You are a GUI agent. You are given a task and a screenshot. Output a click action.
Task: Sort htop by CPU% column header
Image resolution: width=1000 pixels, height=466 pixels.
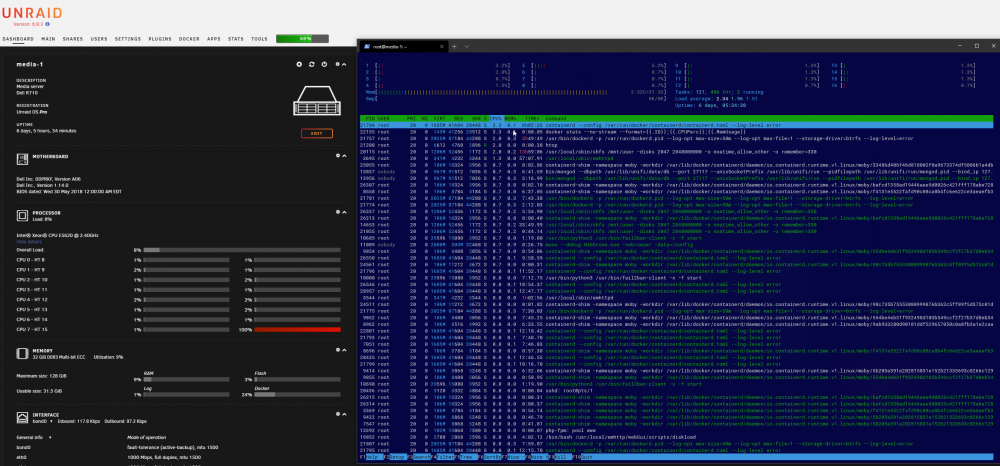click(496, 119)
